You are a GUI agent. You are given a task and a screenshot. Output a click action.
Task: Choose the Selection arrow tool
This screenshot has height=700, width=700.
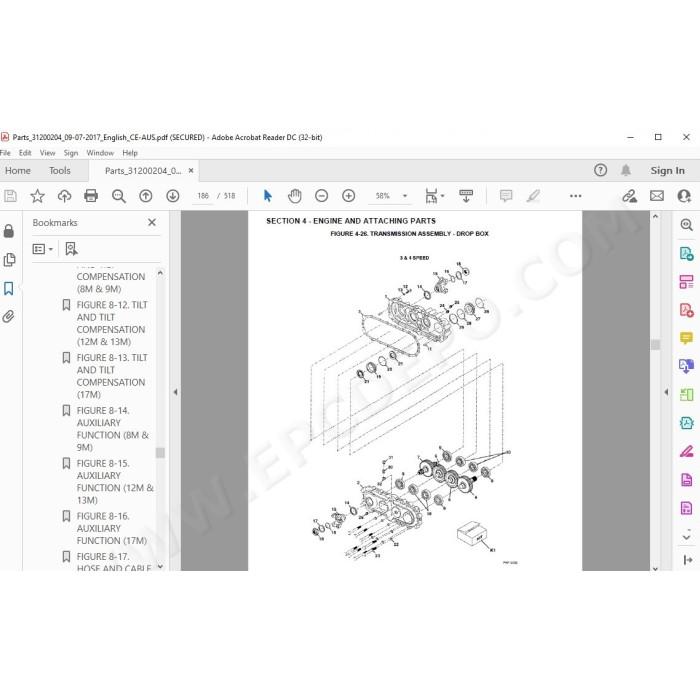coord(267,196)
